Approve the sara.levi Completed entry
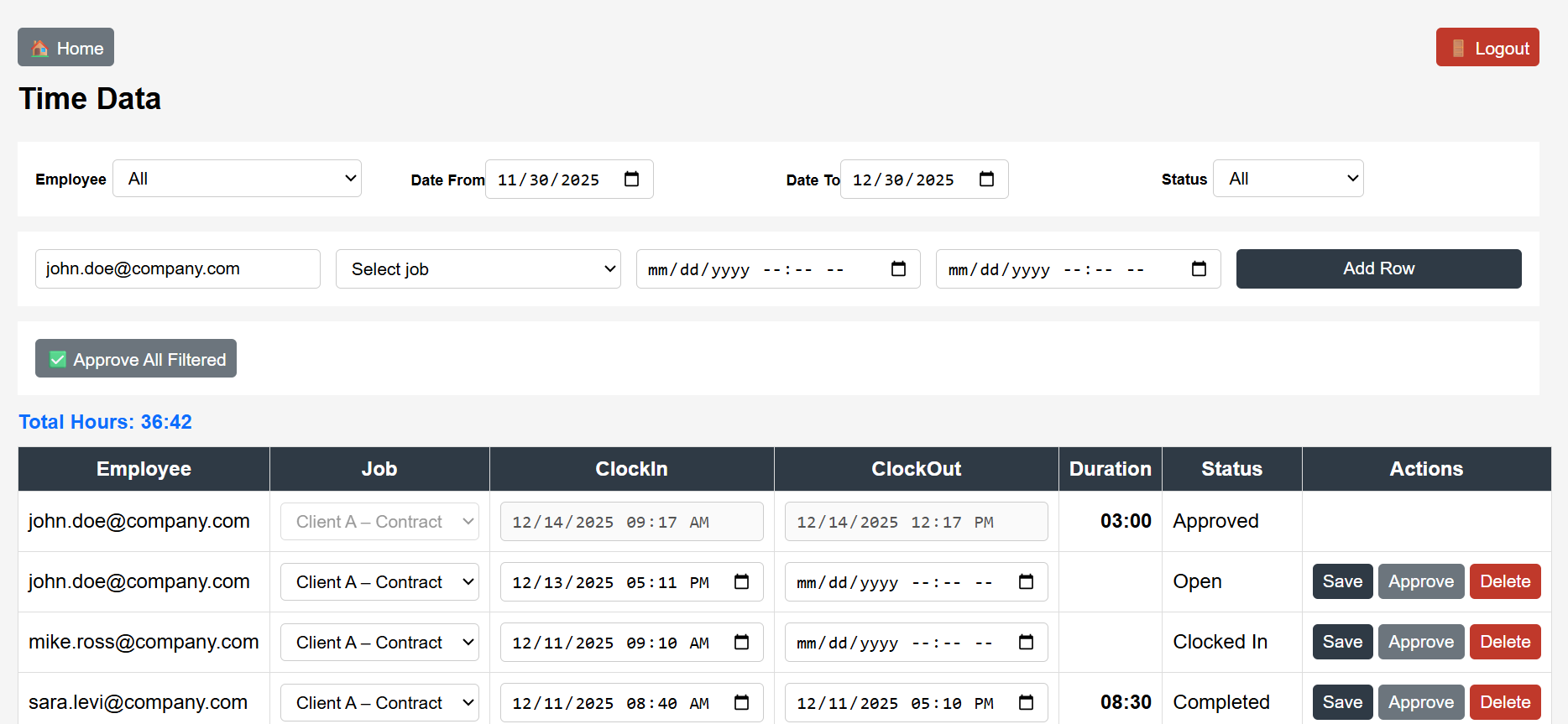 [x=1420, y=702]
